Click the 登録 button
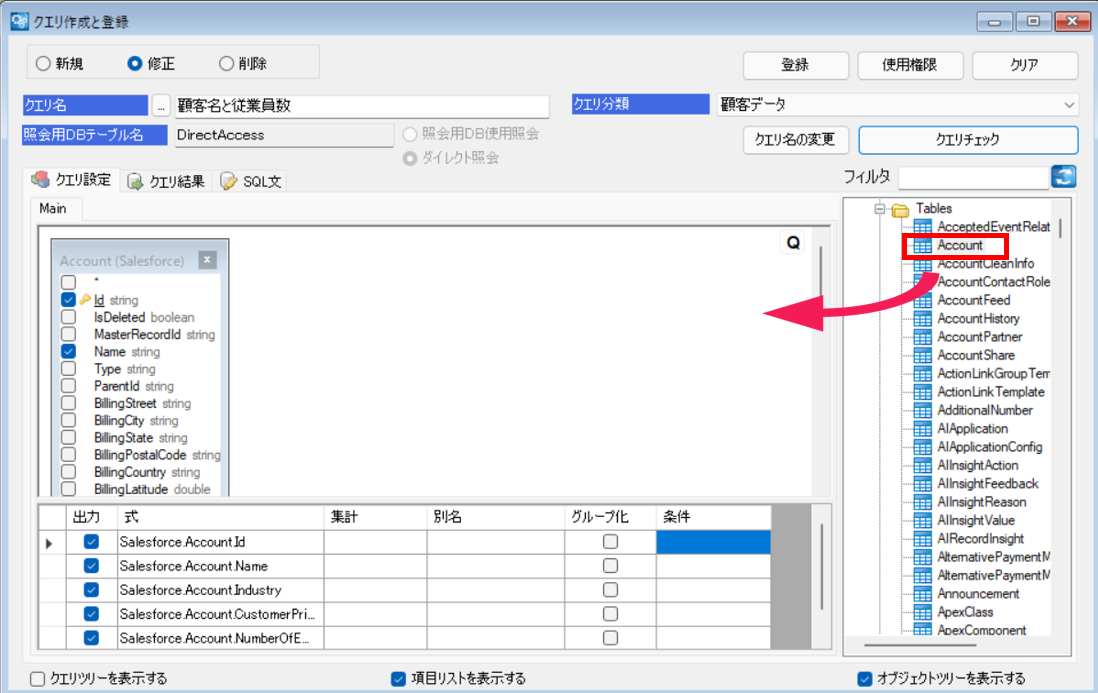The height and width of the screenshot is (693, 1098). [x=795, y=65]
